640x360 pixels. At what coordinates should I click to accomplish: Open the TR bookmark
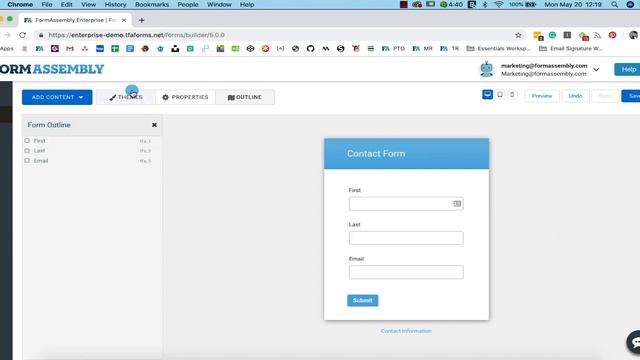(x=449, y=49)
